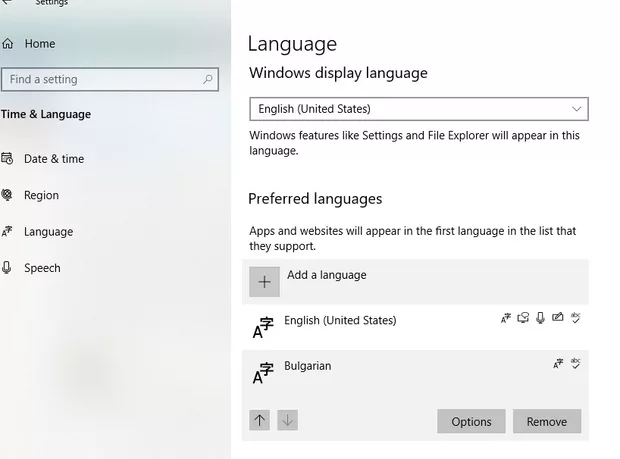This screenshot has height=459, width=620.
Task: Click English spell-check abc icon
Action: [x=576, y=317]
